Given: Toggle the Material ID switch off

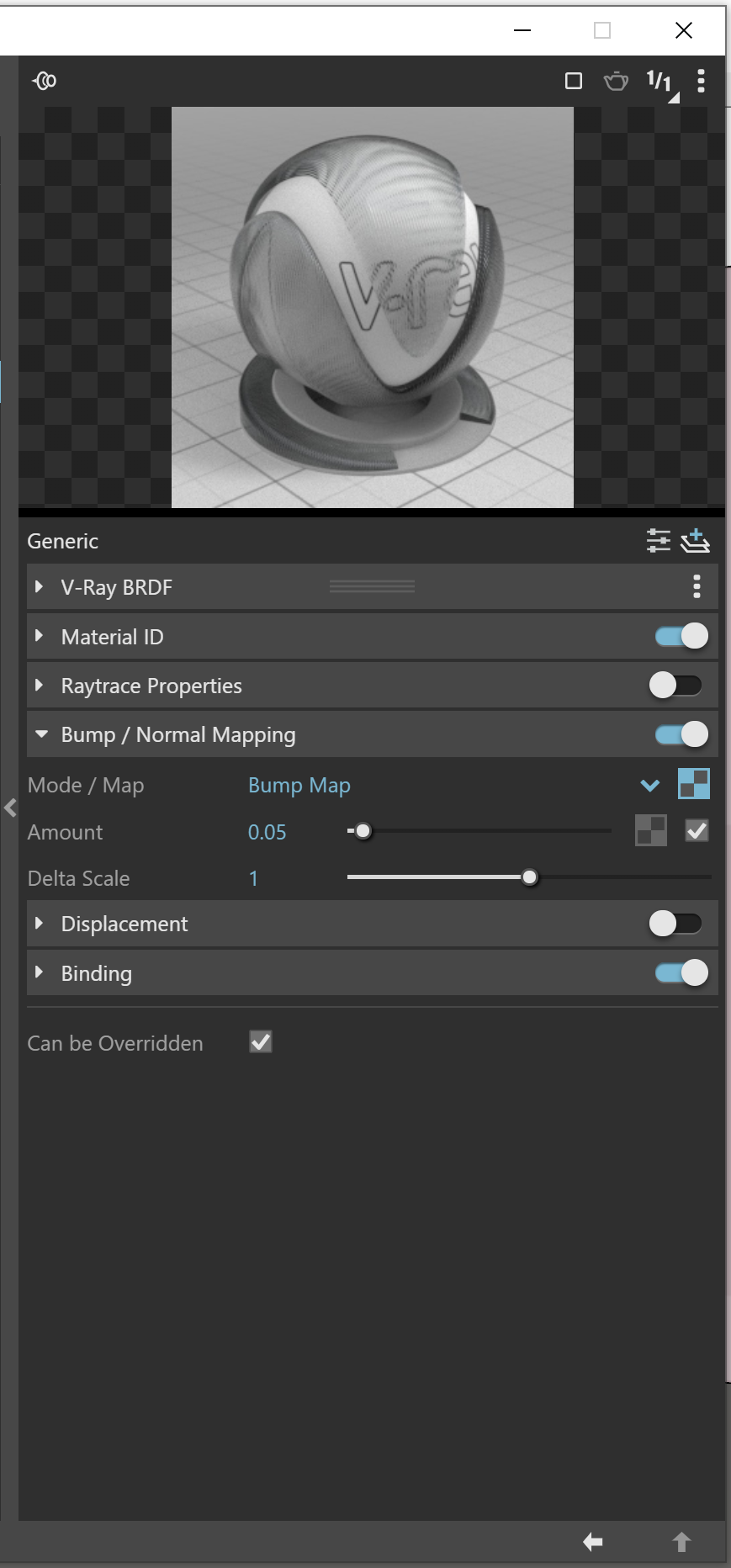Looking at the screenshot, I should coord(681,636).
